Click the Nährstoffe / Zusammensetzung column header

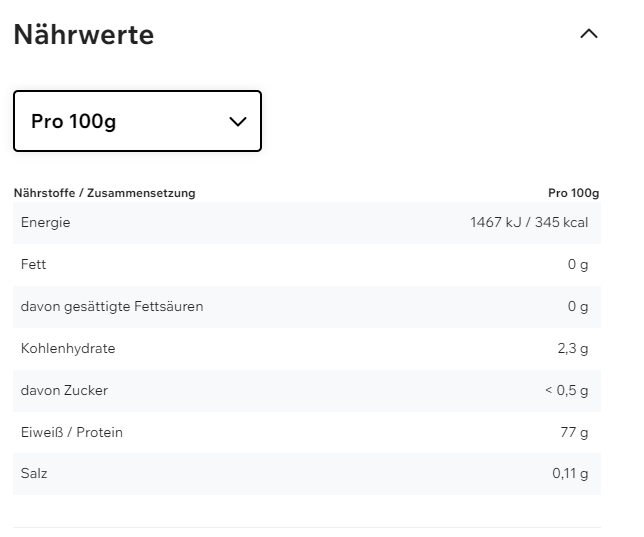[104, 193]
